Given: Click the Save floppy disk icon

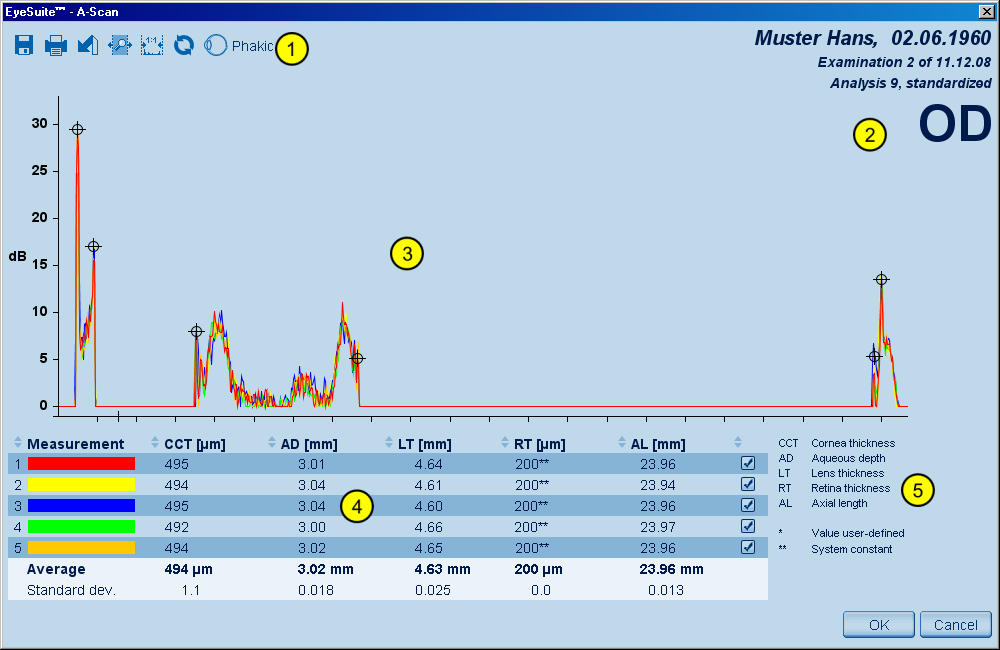Looking at the screenshot, I should tap(25, 45).
